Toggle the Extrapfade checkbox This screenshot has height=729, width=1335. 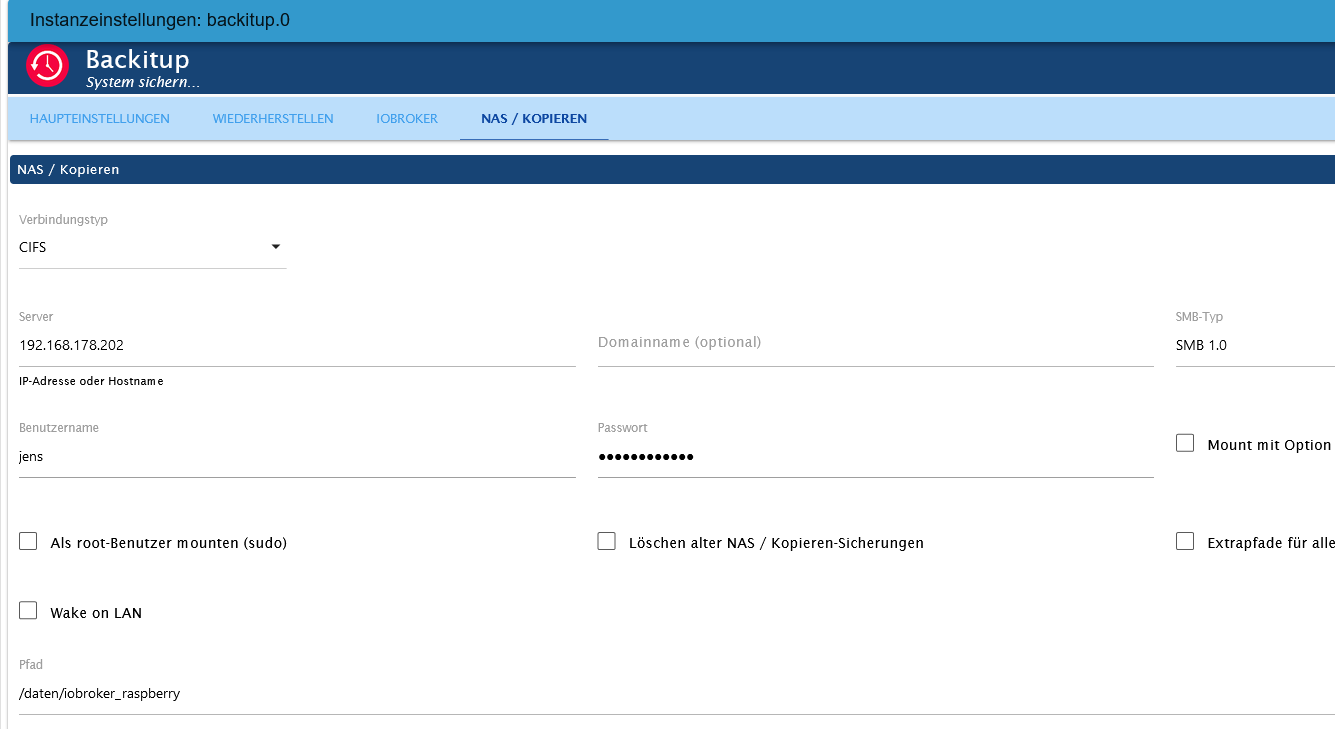click(1185, 541)
